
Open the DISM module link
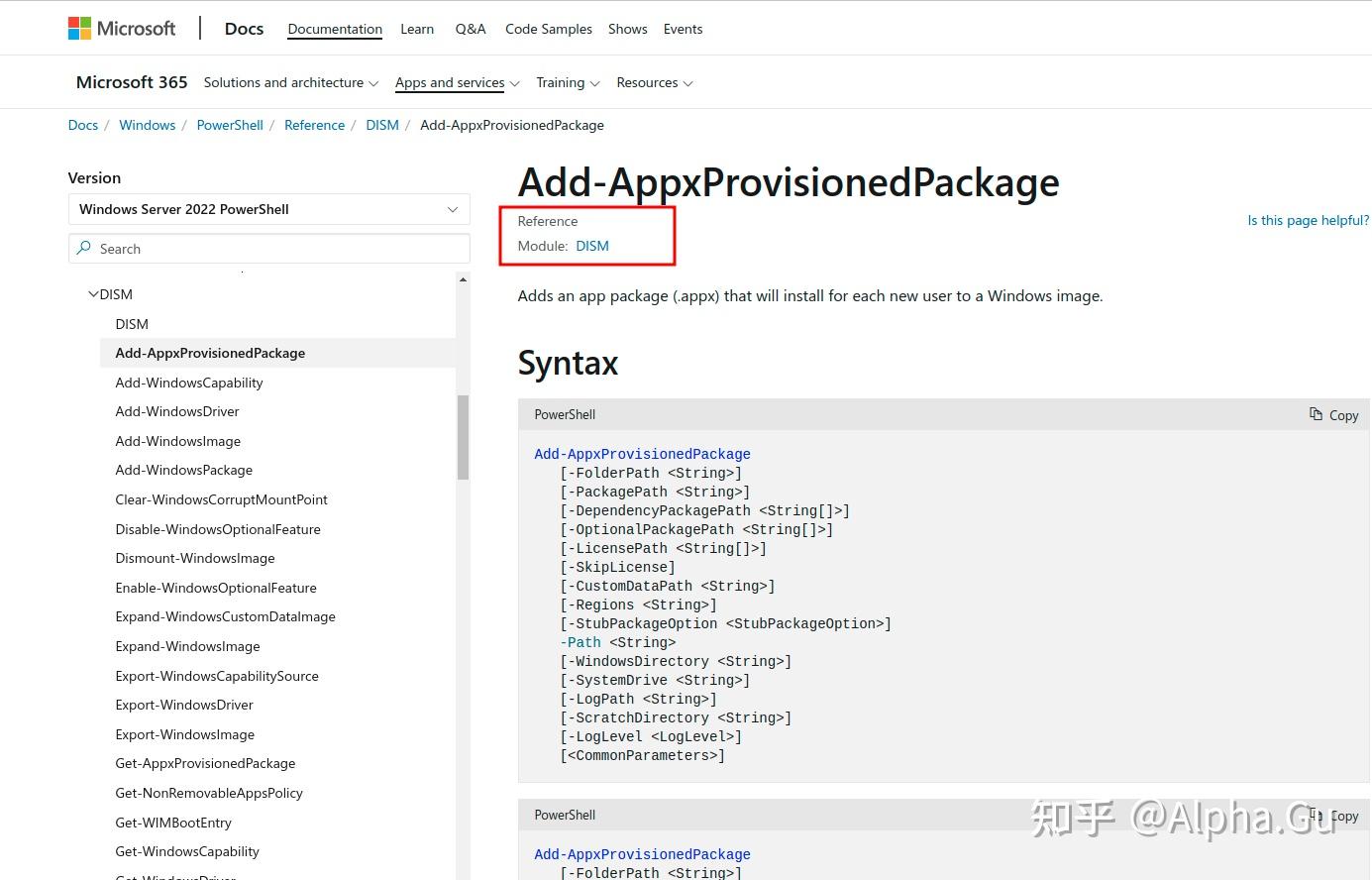click(591, 246)
